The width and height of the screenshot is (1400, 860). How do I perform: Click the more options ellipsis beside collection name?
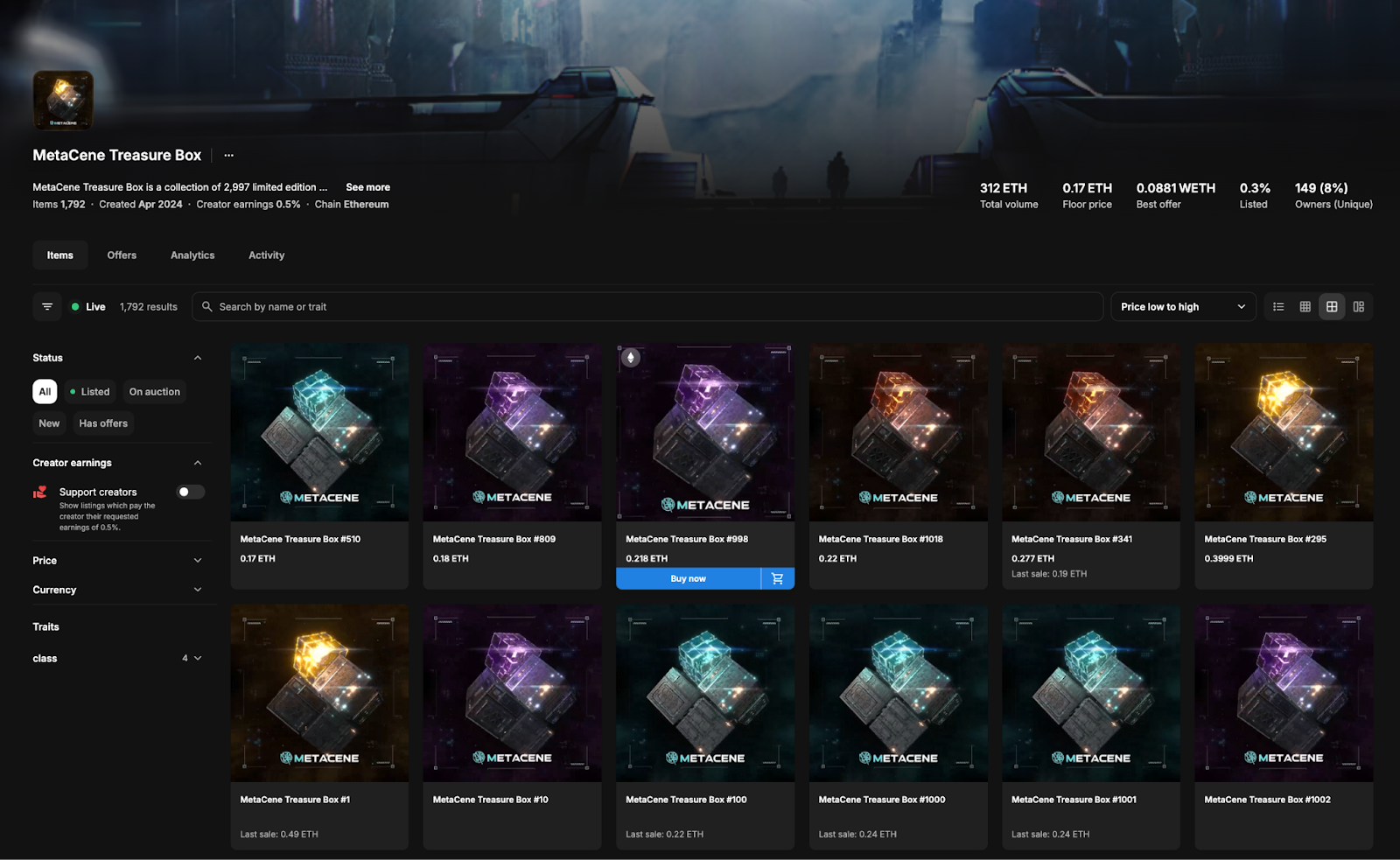tap(228, 155)
